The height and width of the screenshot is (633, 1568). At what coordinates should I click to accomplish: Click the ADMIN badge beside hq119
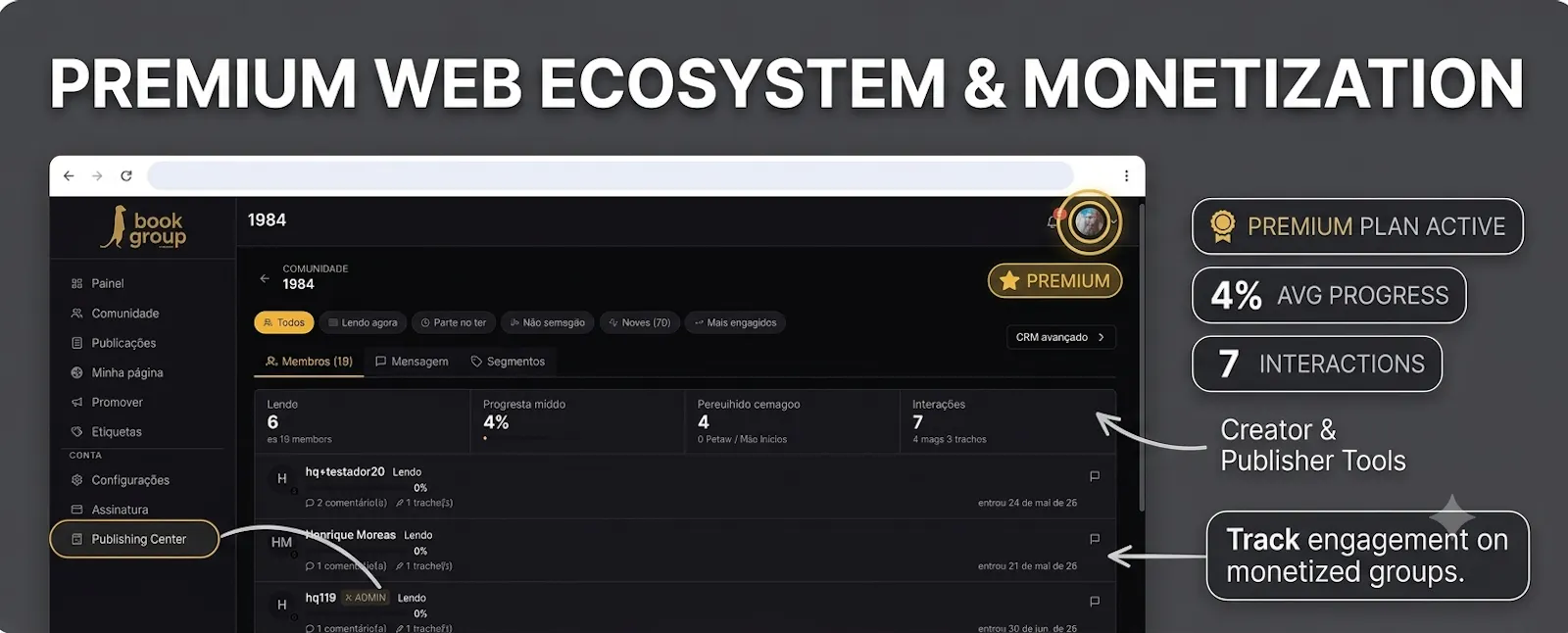(366, 598)
